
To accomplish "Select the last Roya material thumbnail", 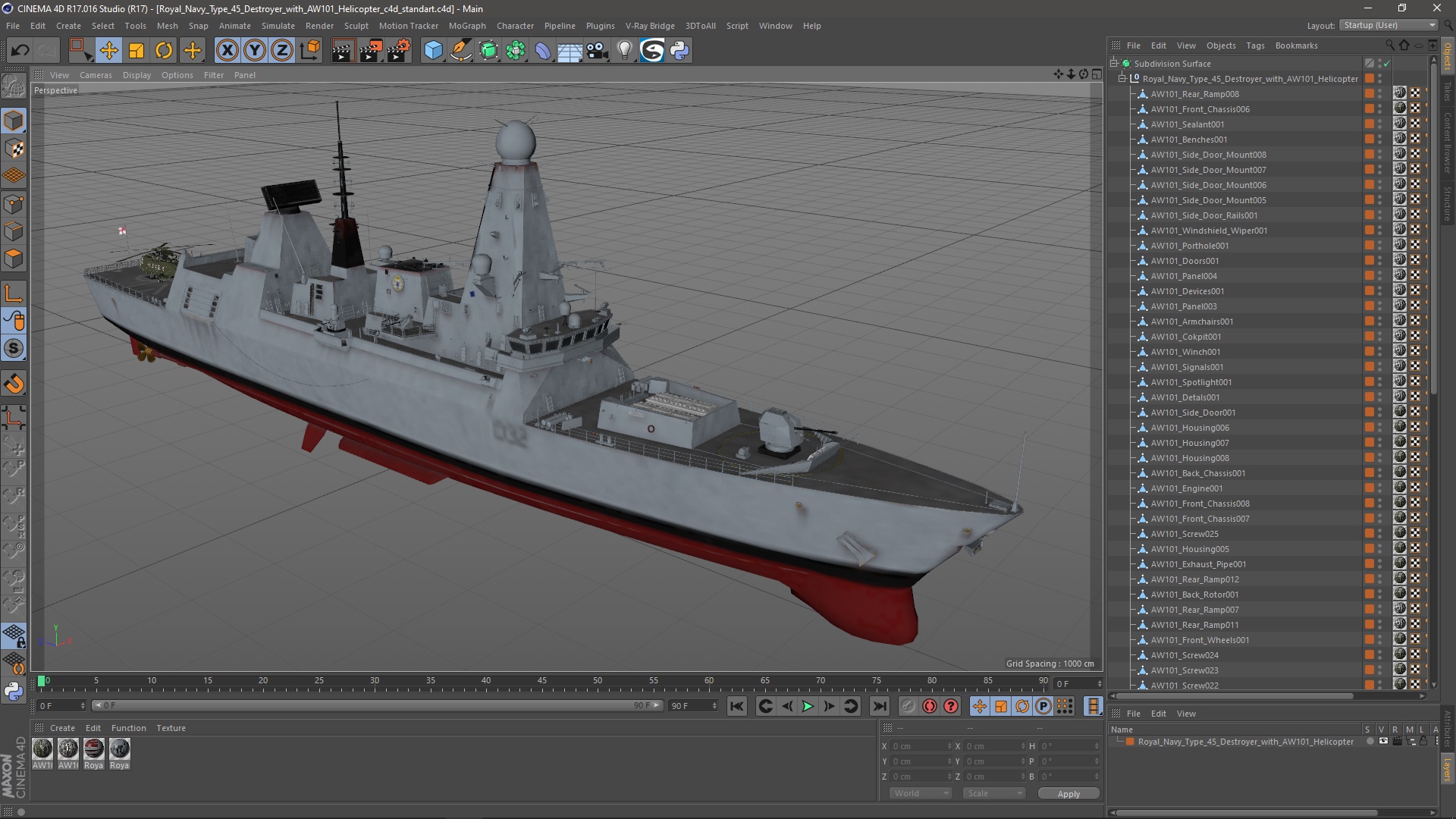I will click(120, 749).
